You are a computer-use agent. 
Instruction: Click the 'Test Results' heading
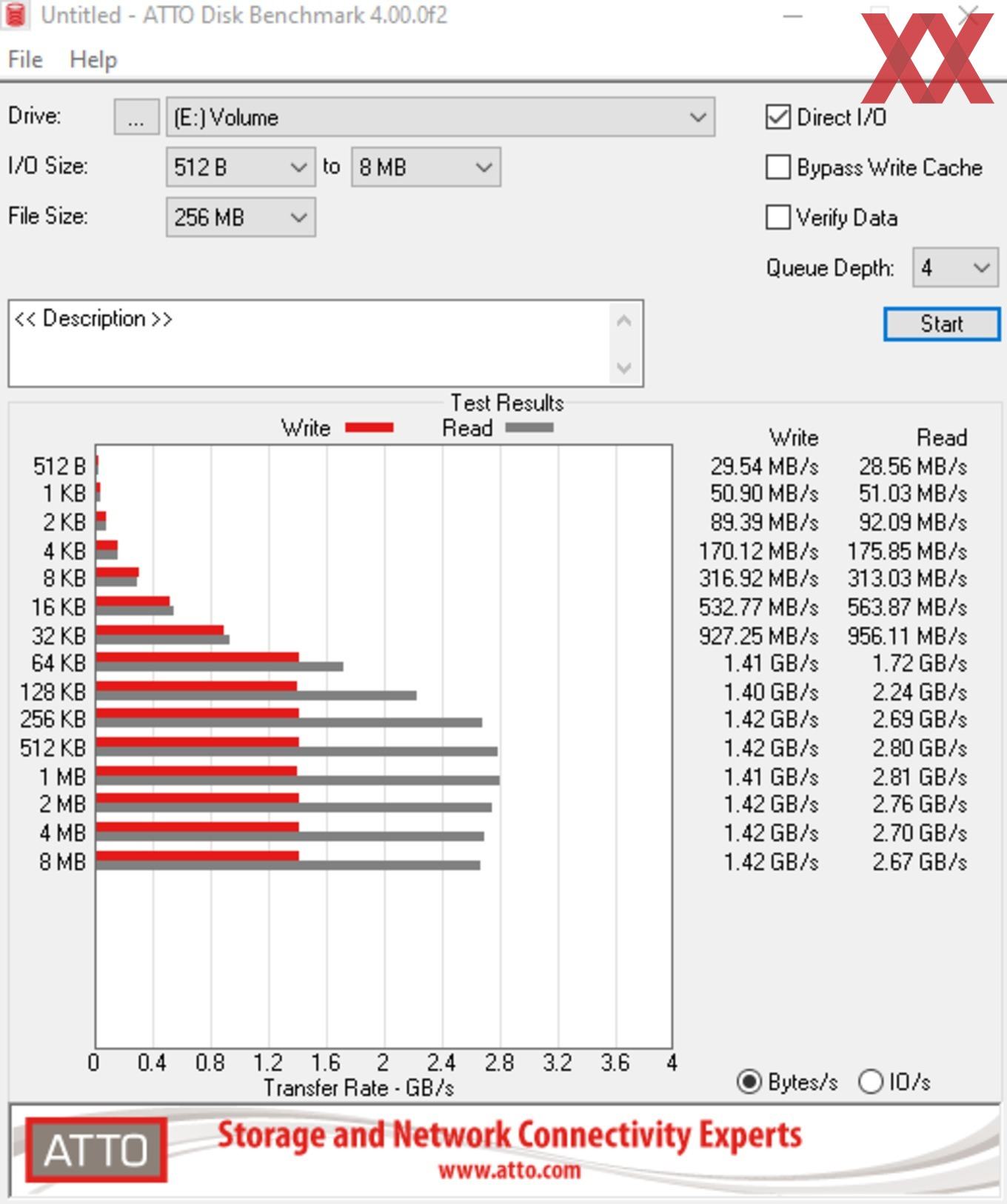point(507,403)
